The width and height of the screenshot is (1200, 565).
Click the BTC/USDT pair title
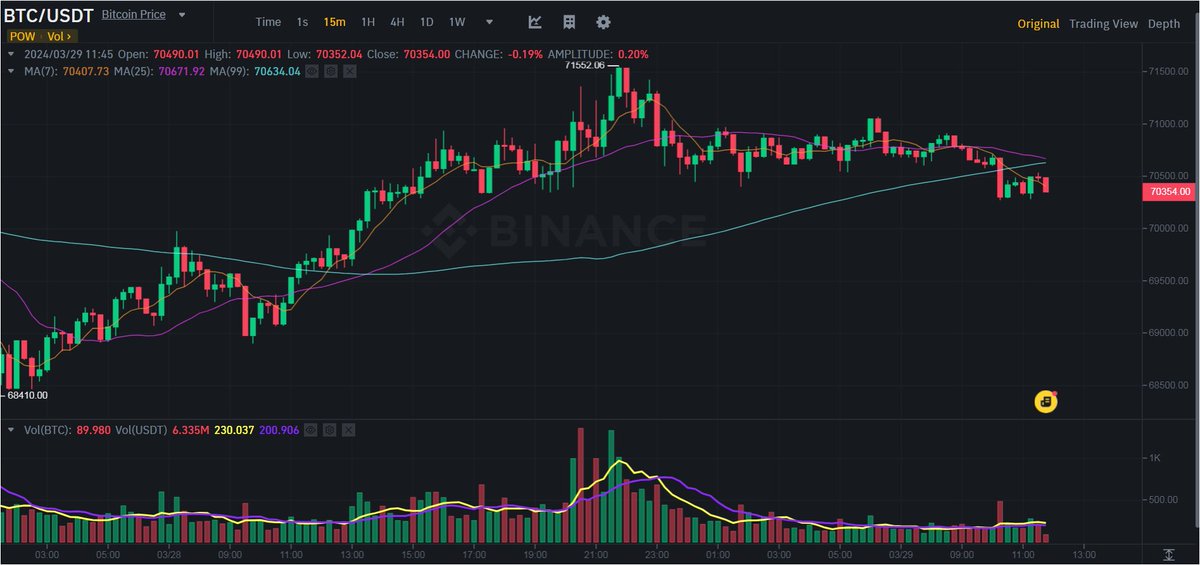click(49, 16)
